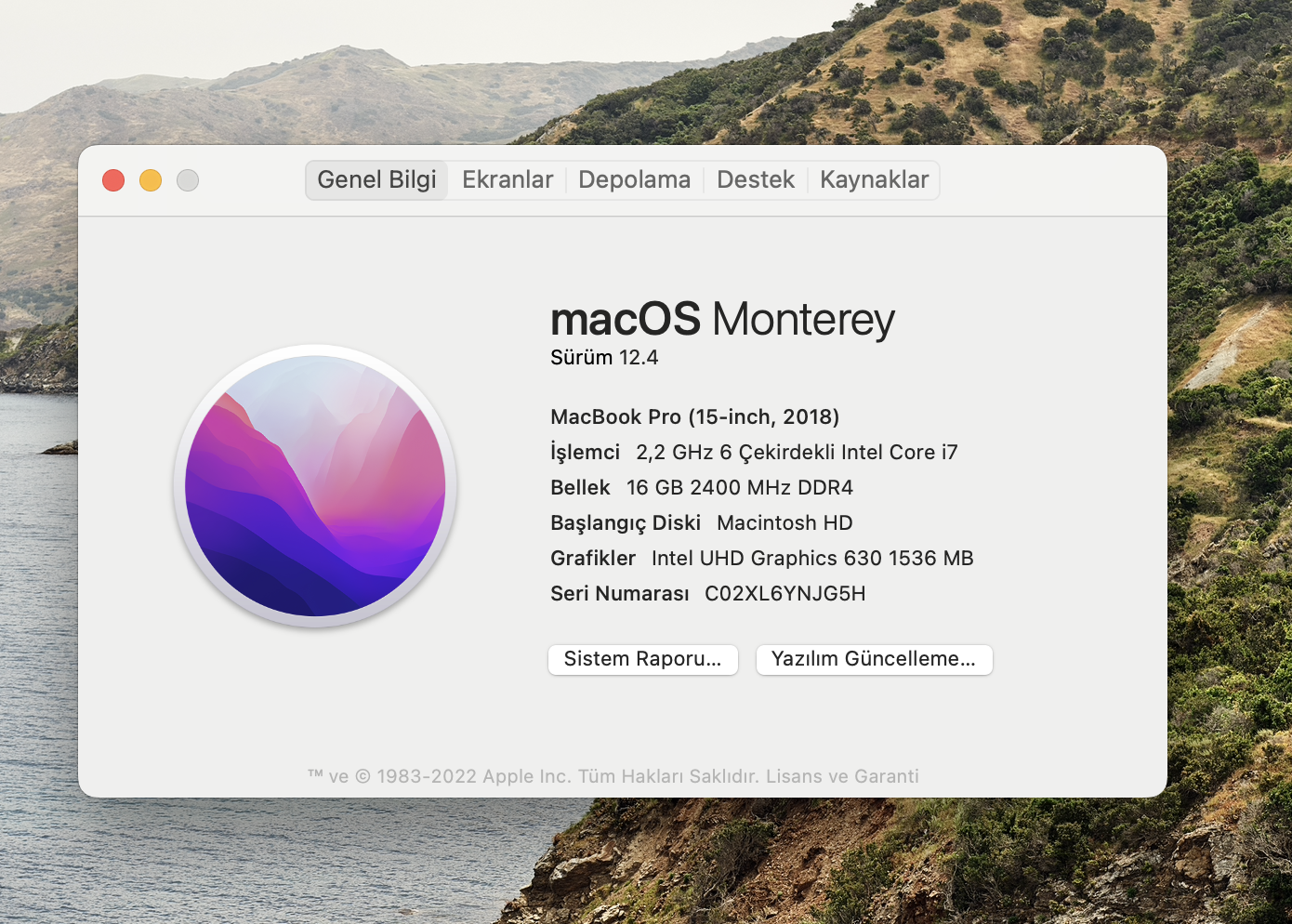
Task: Select the serial number C02XL6YNJG5H
Action: [785, 594]
